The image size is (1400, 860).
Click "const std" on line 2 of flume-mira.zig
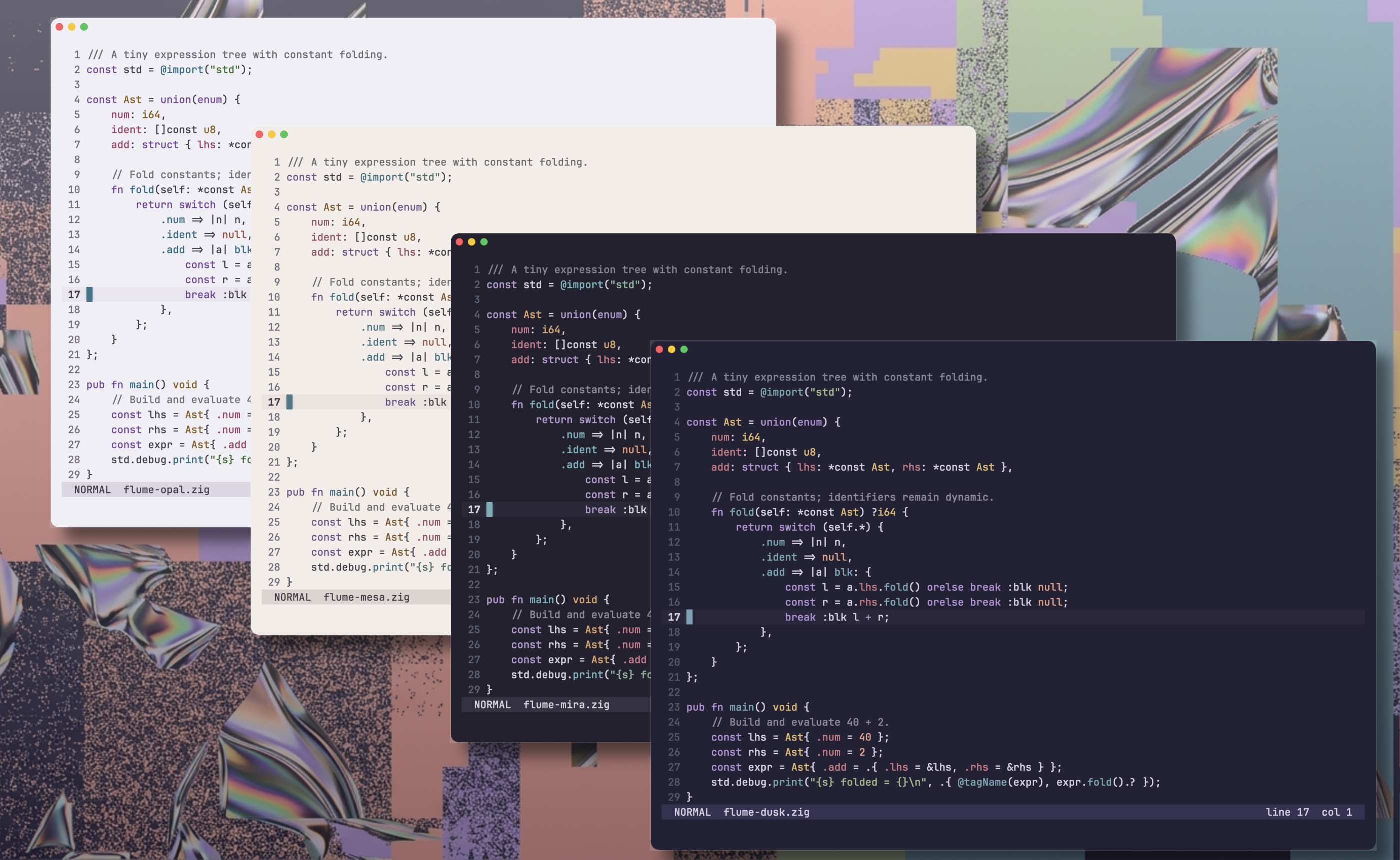pyautogui.click(x=514, y=285)
